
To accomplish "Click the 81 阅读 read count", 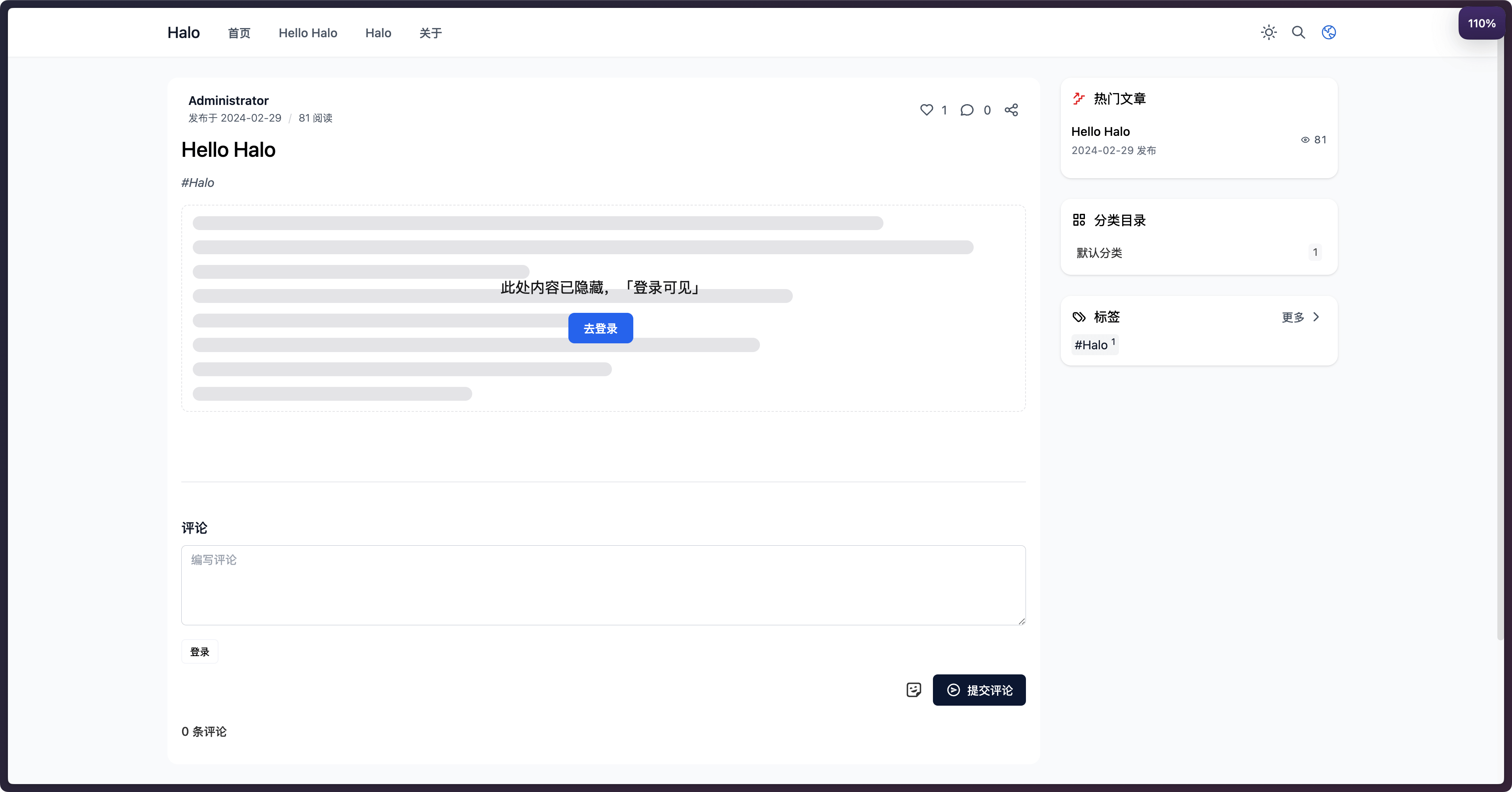I will click(x=316, y=118).
